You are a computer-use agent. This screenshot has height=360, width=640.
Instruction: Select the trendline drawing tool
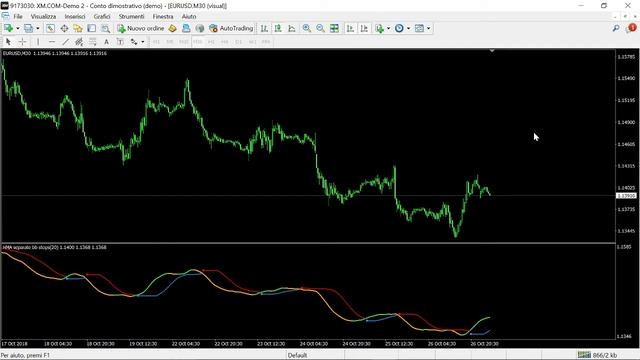pos(65,42)
